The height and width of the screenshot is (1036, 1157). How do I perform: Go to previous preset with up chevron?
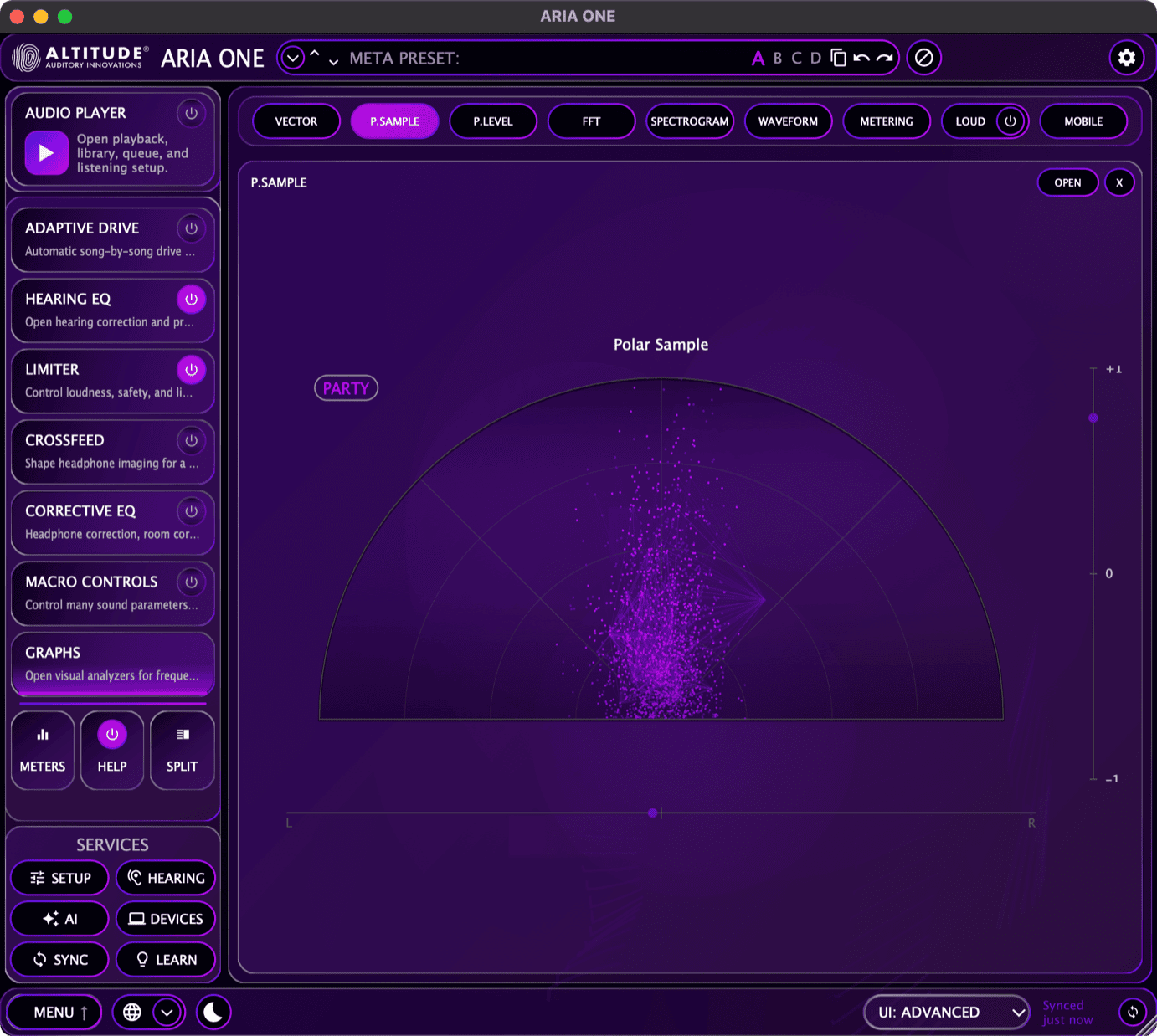(315, 54)
